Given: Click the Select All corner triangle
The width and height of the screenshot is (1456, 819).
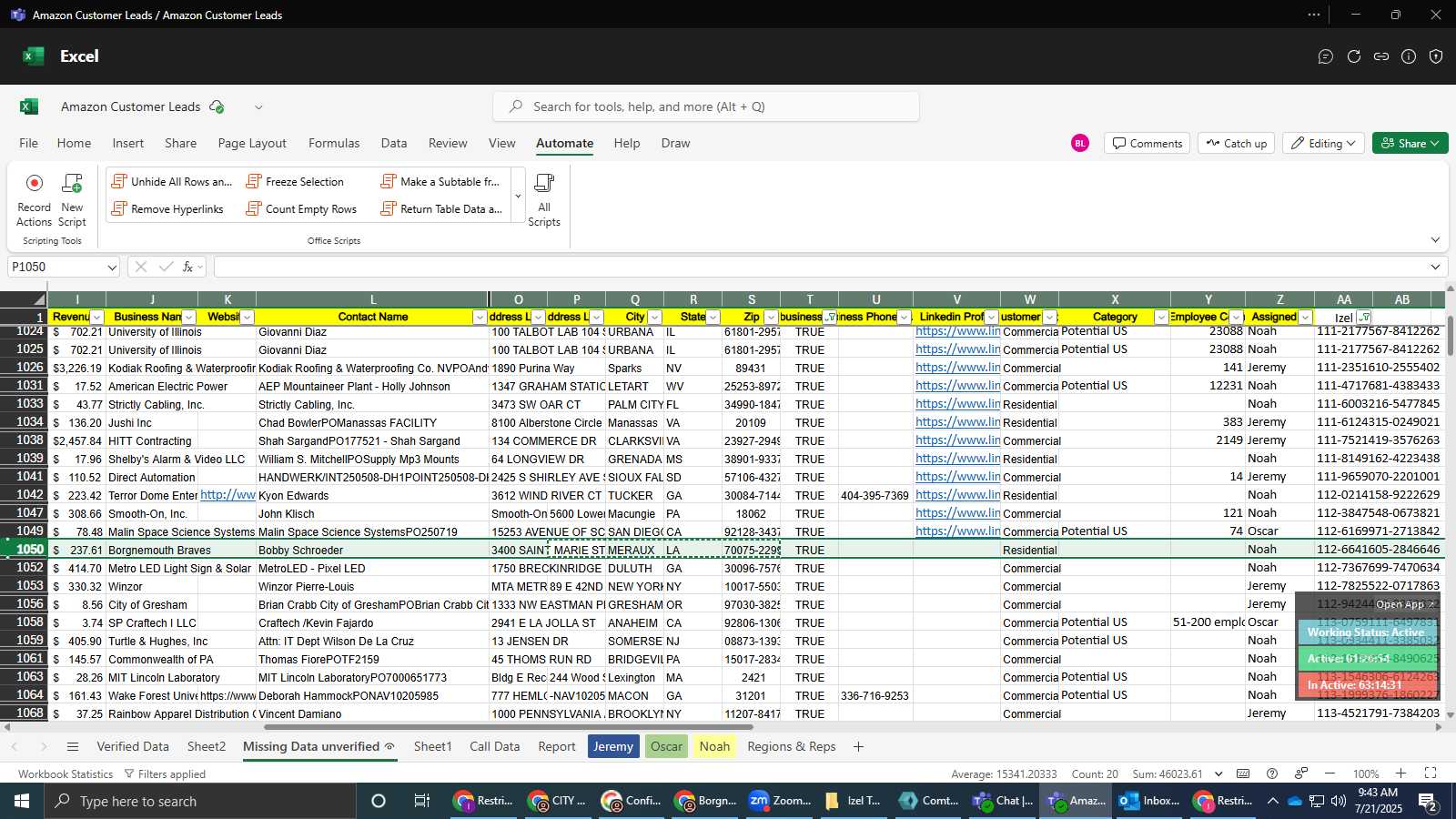Looking at the screenshot, I should point(39,299).
